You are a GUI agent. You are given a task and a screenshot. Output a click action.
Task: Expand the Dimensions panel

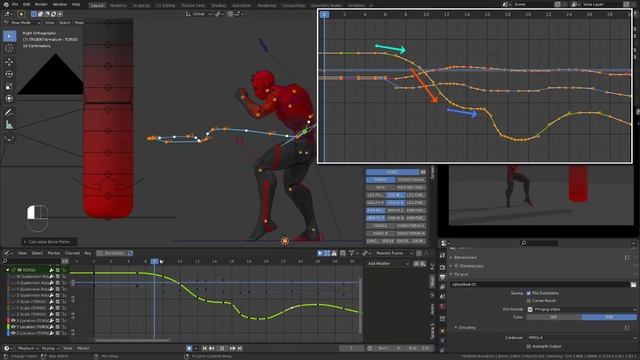[466, 258]
